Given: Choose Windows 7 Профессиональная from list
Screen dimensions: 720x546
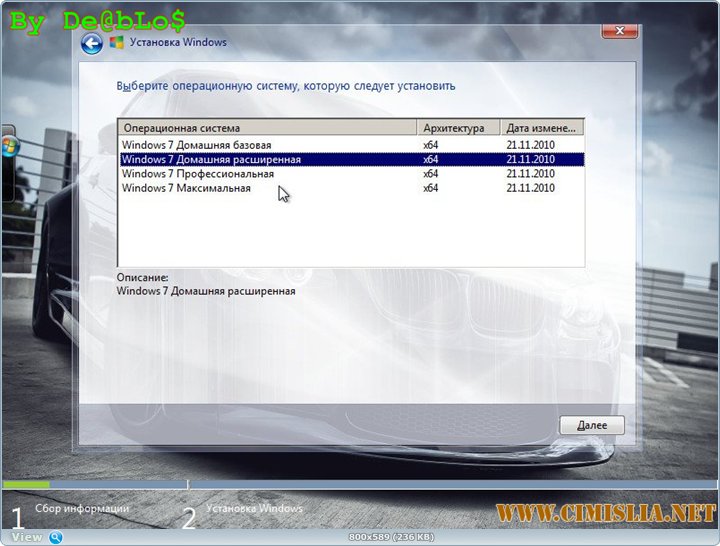Looking at the screenshot, I should click(x=198, y=173).
